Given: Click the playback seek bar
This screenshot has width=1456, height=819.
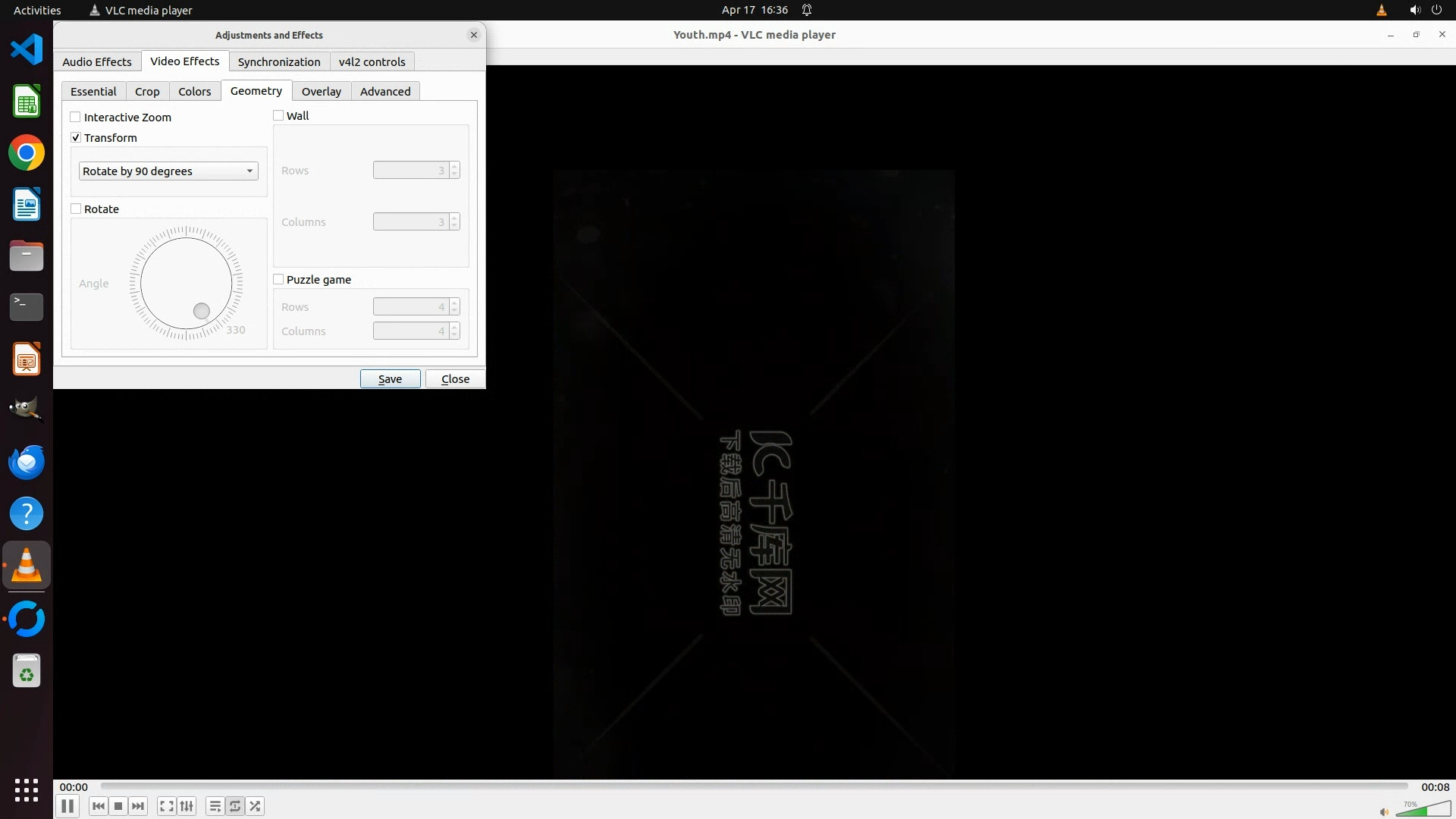Looking at the screenshot, I should click(x=754, y=786).
